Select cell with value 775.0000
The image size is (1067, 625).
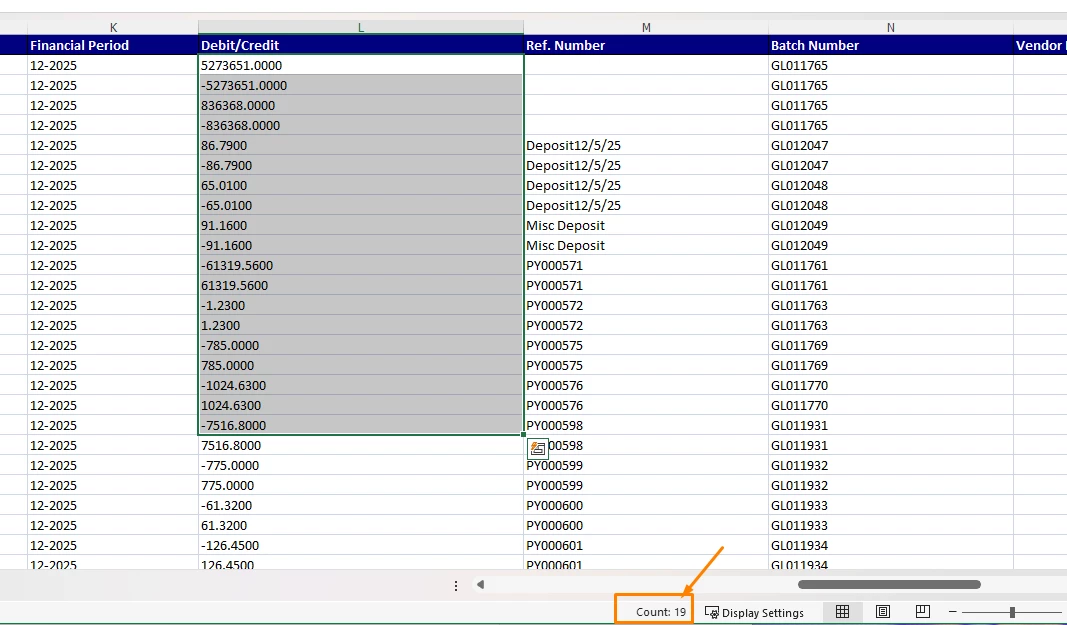click(361, 485)
